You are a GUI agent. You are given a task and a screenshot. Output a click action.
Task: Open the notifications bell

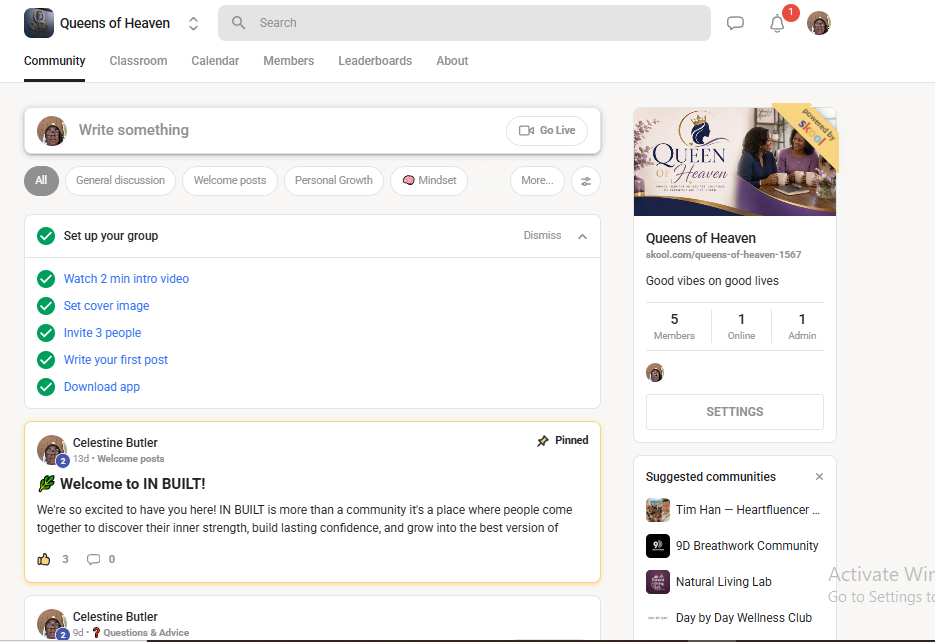[777, 24]
